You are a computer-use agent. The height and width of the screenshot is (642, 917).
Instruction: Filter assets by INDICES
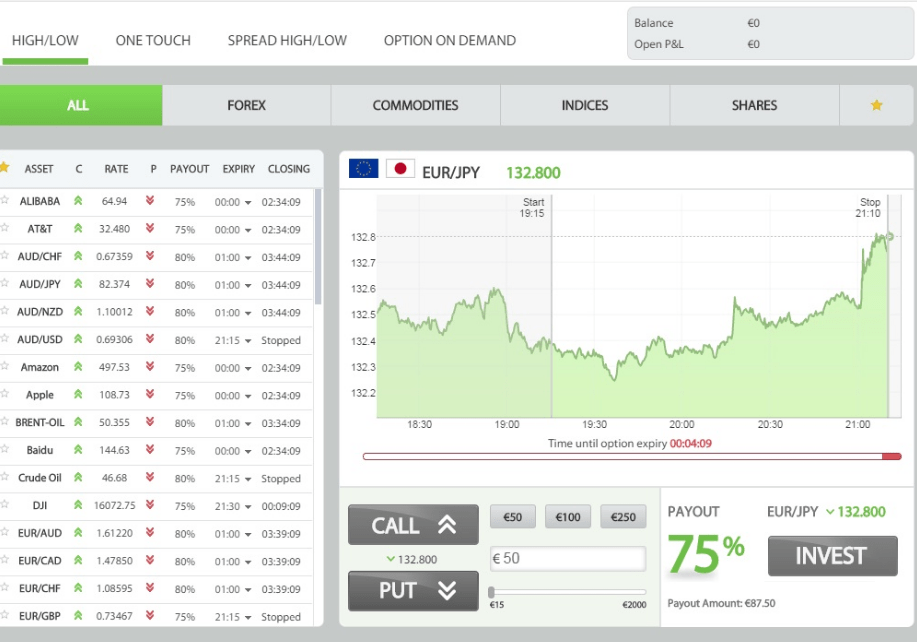pyautogui.click(x=585, y=105)
